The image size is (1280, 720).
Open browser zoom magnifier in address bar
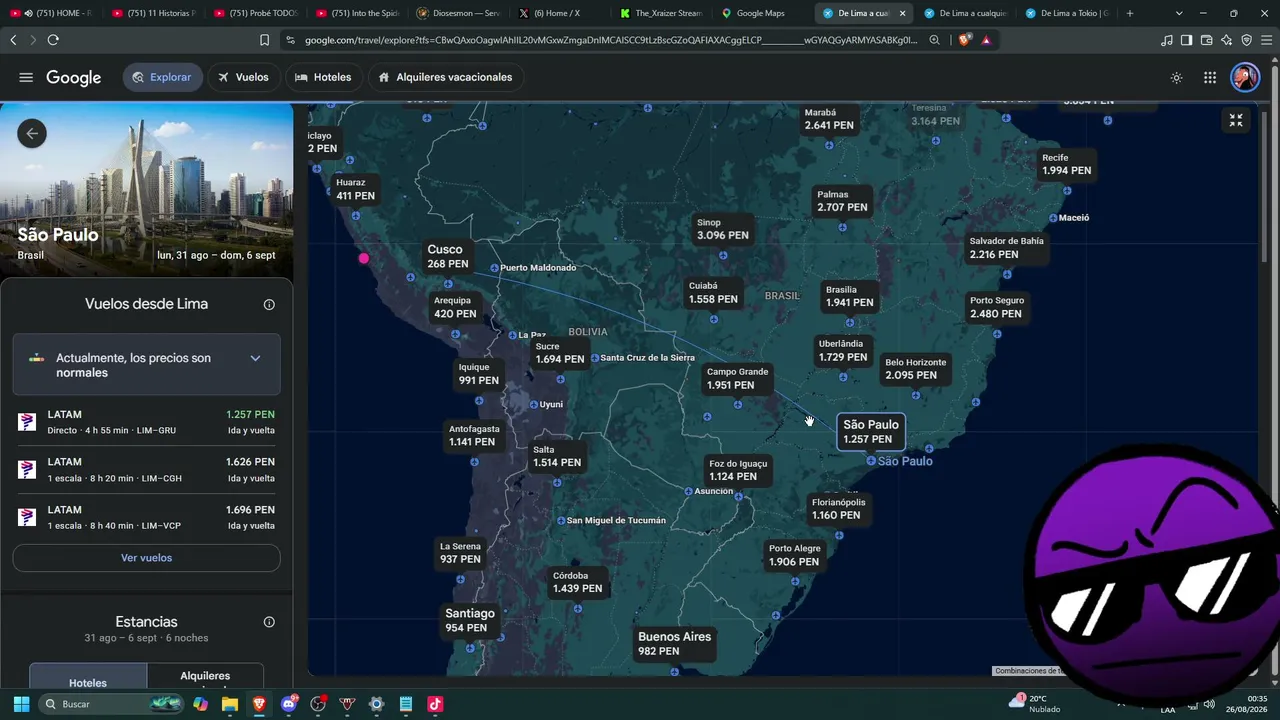click(934, 40)
